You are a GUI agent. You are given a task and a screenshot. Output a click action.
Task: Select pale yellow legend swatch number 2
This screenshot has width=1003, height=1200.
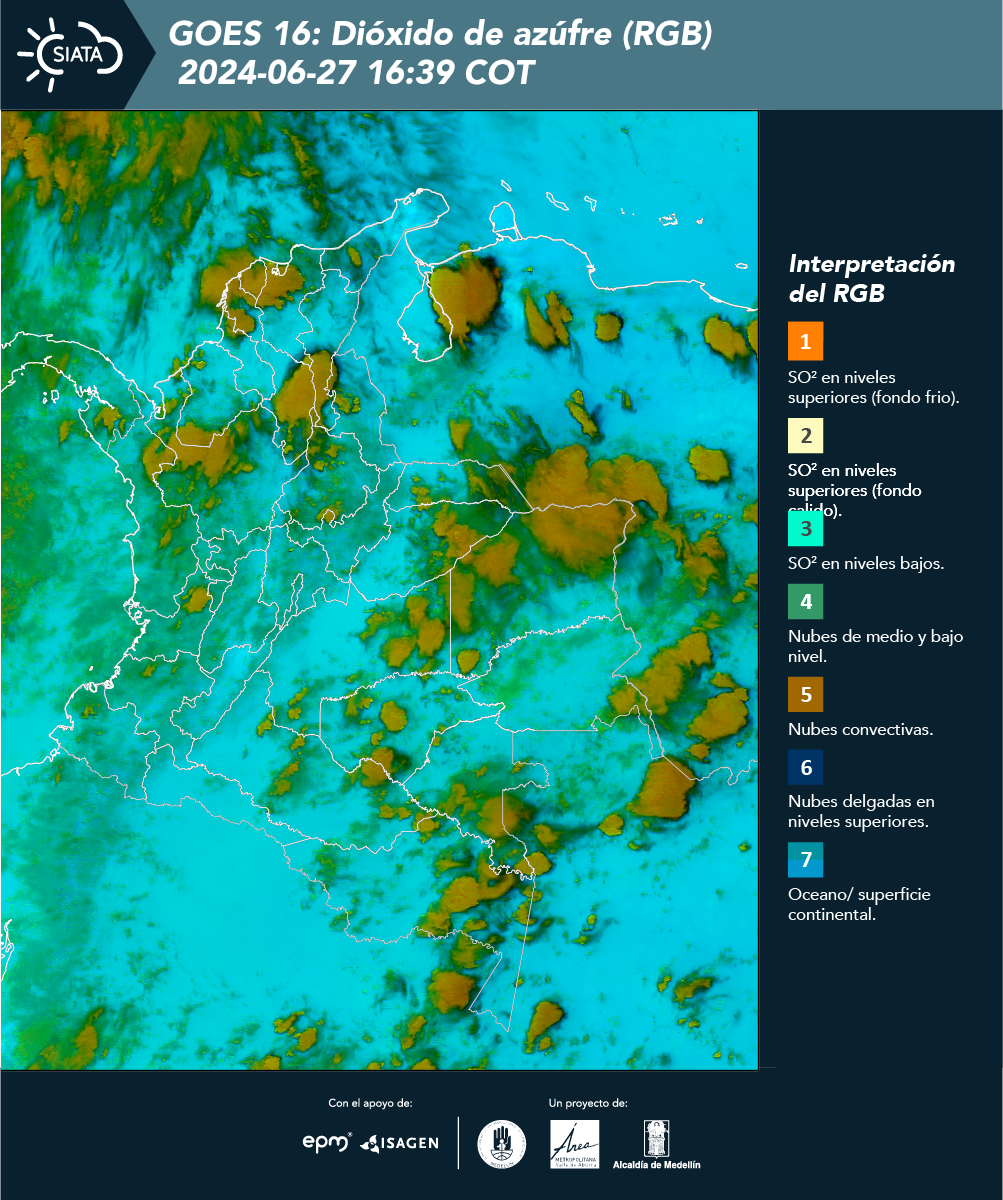[x=805, y=436]
